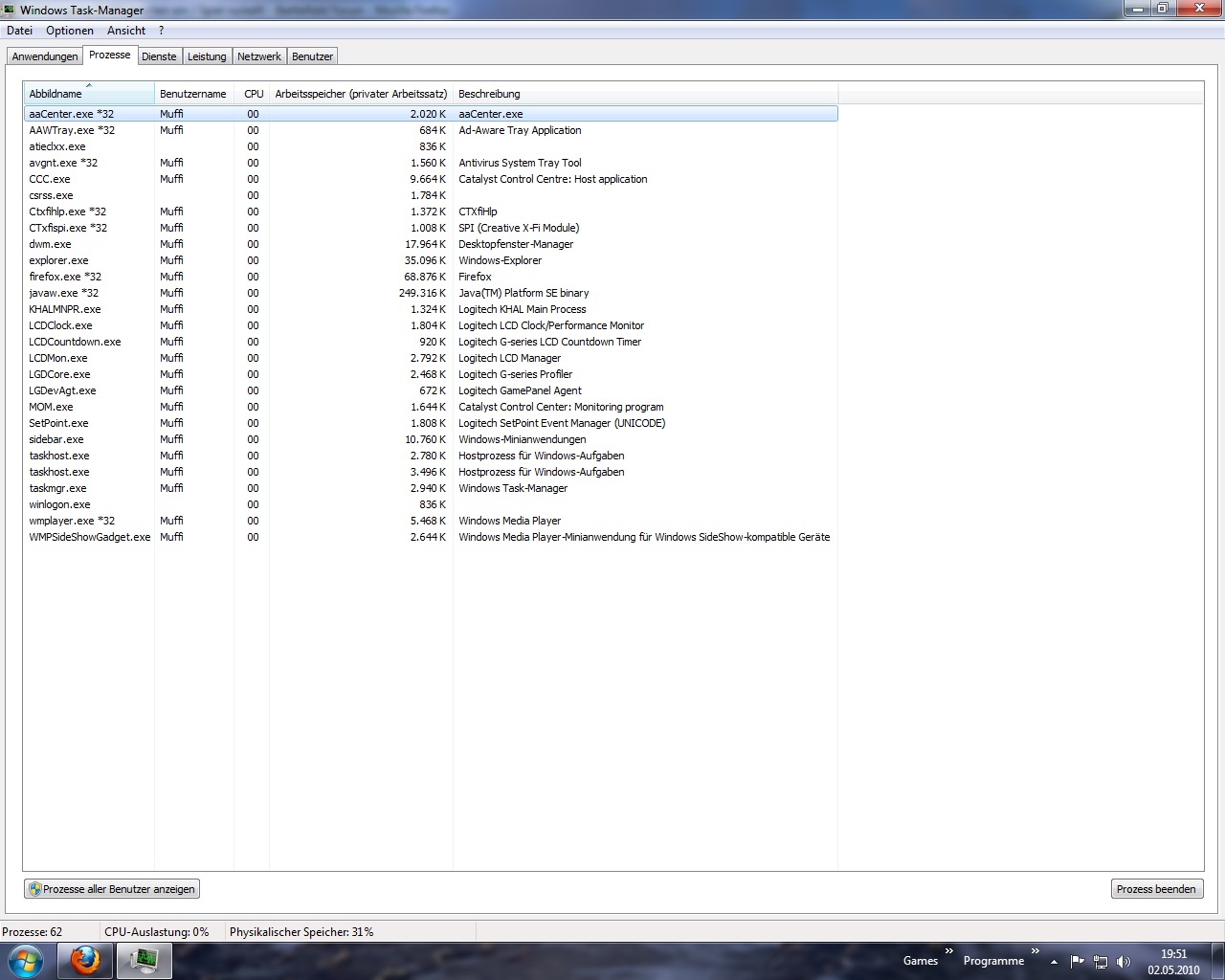Click the clock showing 19:51
This screenshot has width=1225, height=980.
point(1173,954)
